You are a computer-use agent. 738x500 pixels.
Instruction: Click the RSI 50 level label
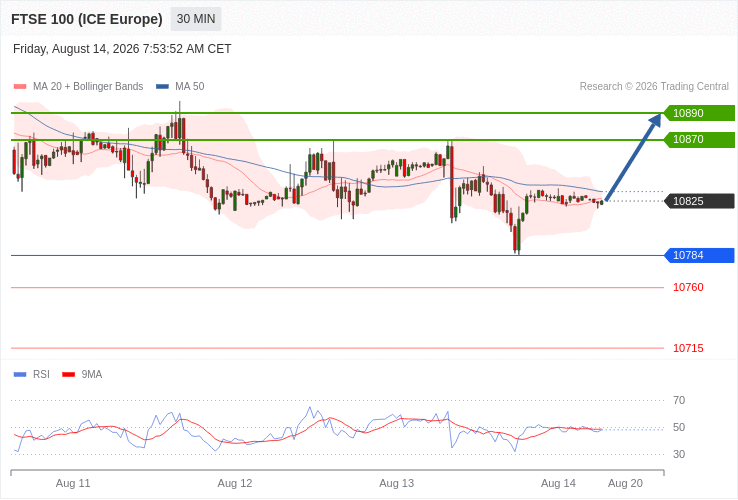[679, 427]
